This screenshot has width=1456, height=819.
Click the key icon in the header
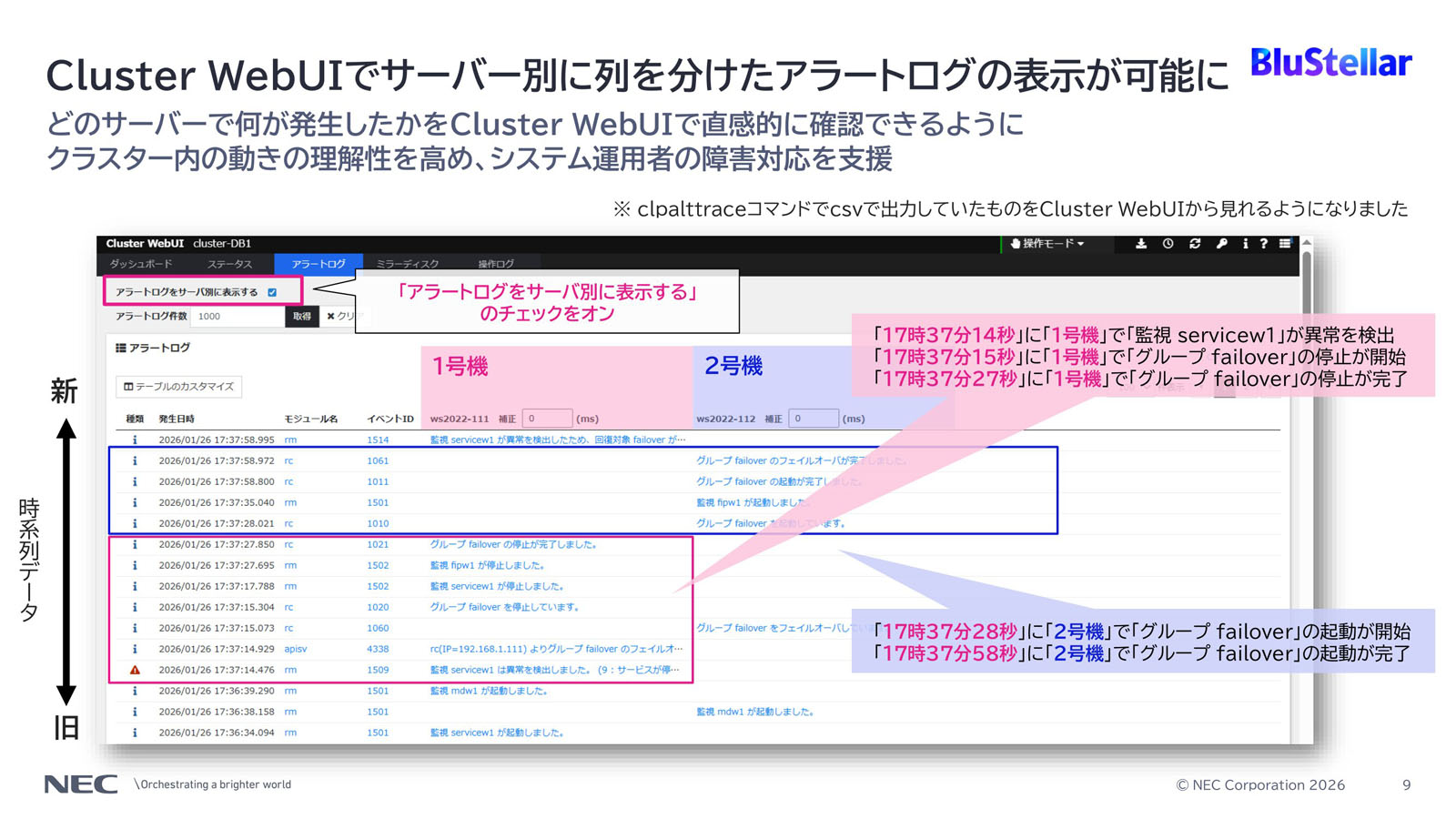tap(1221, 244)
